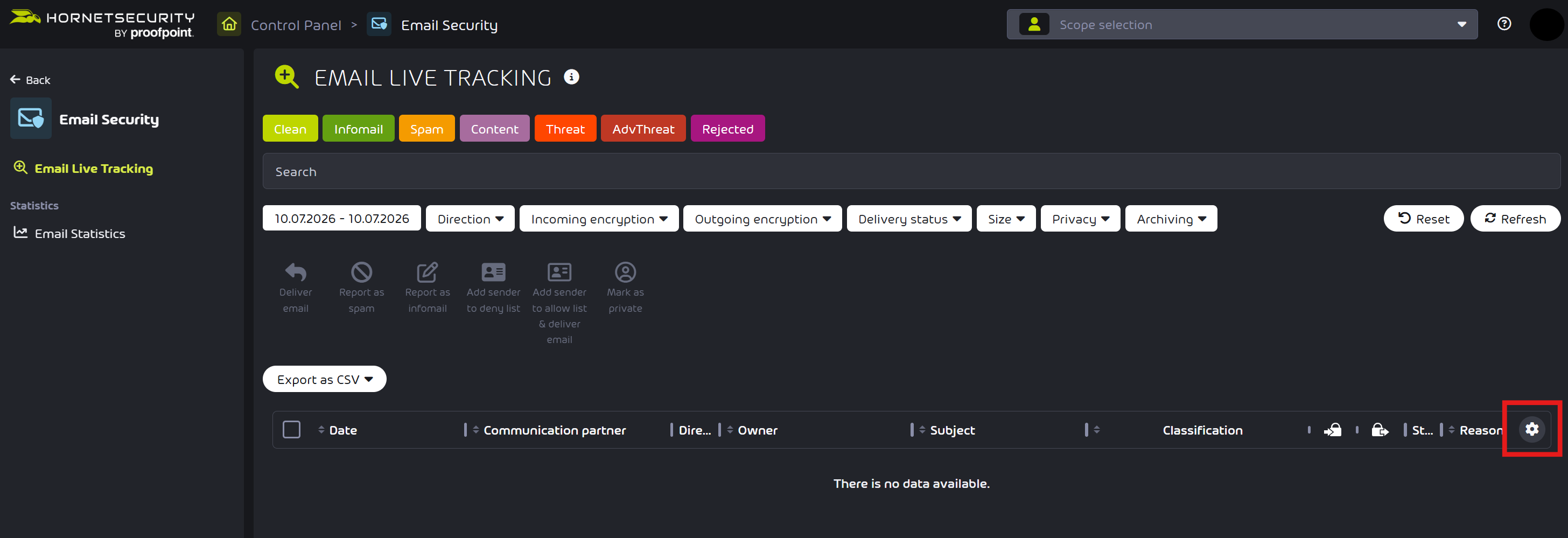
Task: Click the Email Security breadcrumb envelope icon
Action: click(x=379, y=24)
